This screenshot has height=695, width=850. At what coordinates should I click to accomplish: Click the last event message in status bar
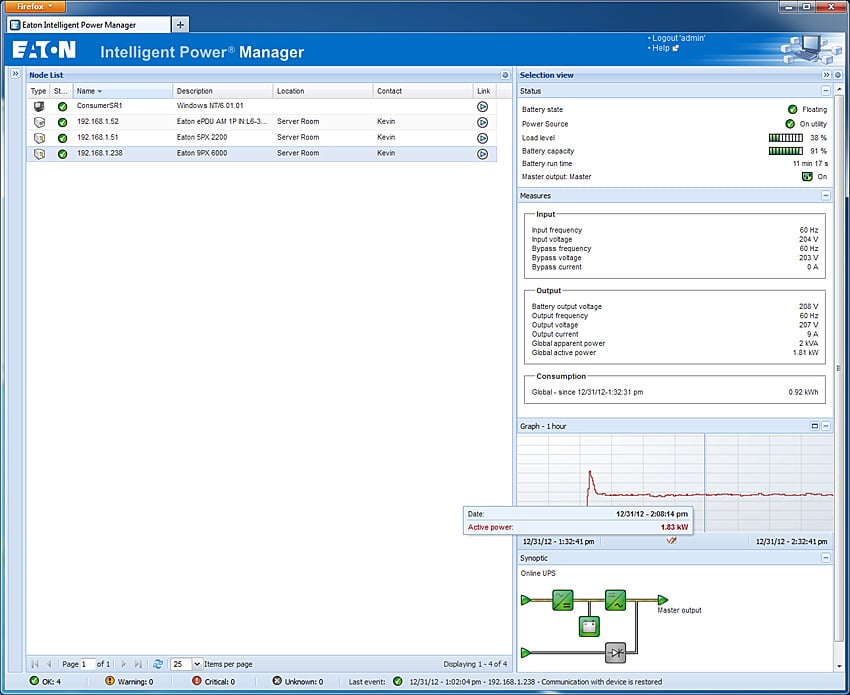coord(536,681)
